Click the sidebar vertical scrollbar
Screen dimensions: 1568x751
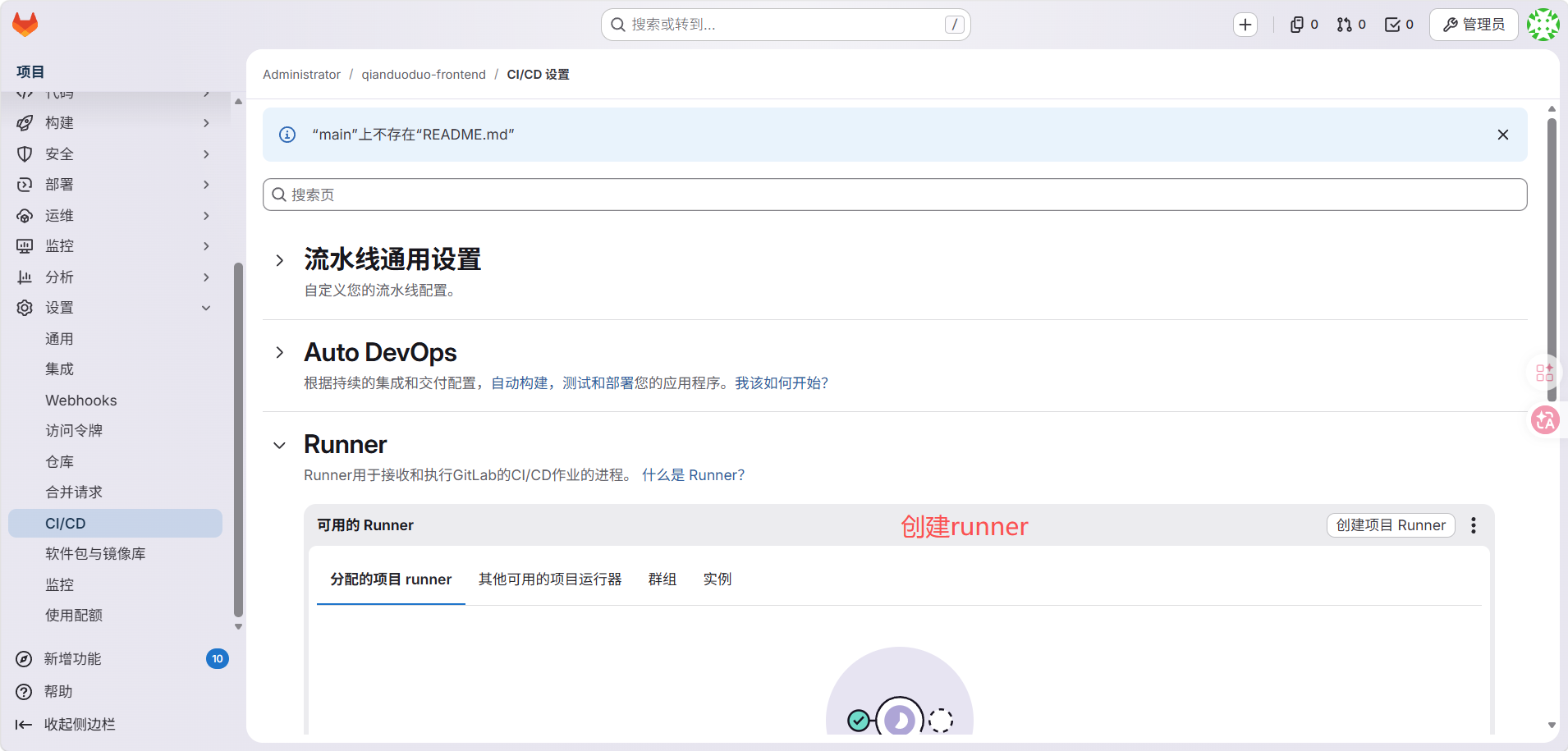click(x=238, y=439)
